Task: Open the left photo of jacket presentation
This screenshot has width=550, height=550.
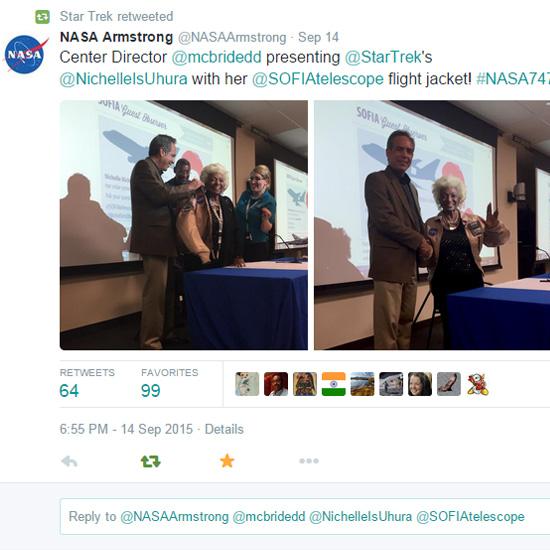Action: [x=184, y=225]
